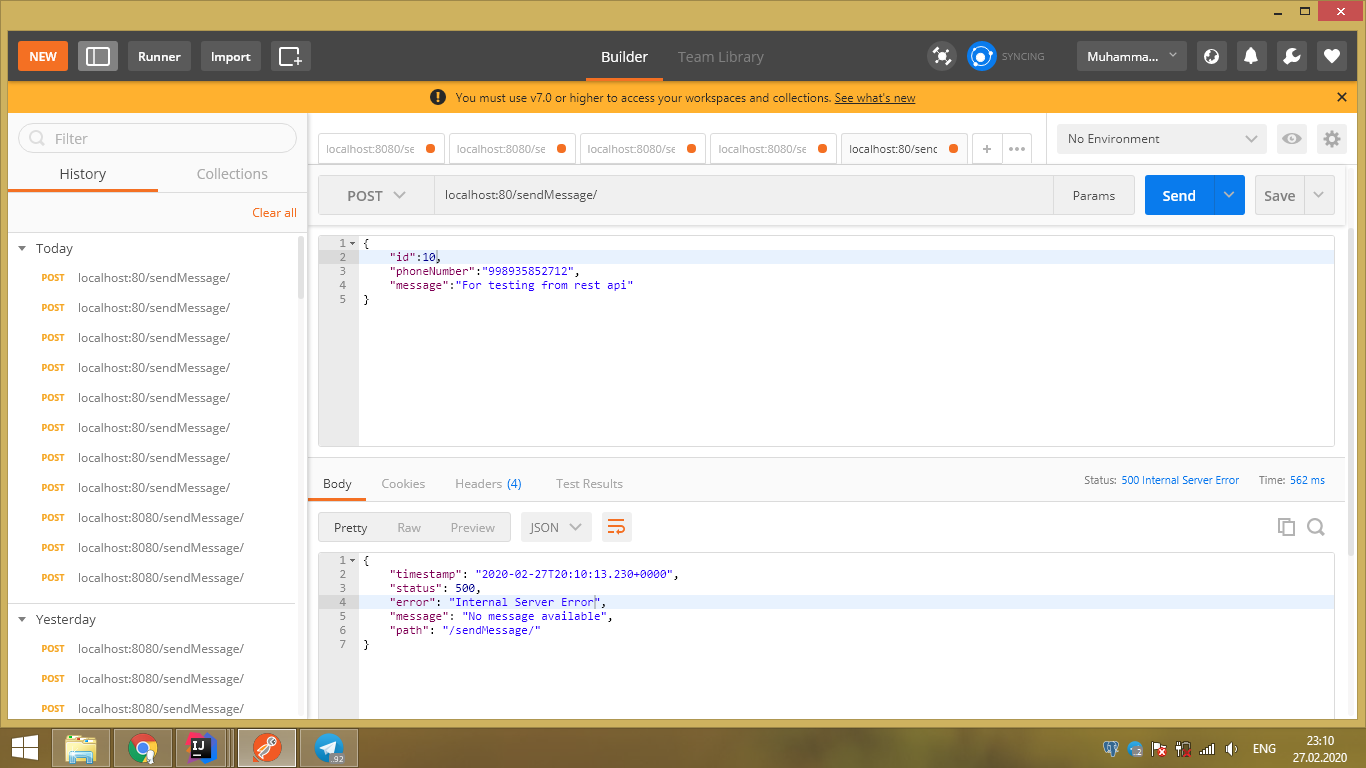This screenshot has width=1366, height=768.
Task: Open the Runner
Action: point(159,56)
